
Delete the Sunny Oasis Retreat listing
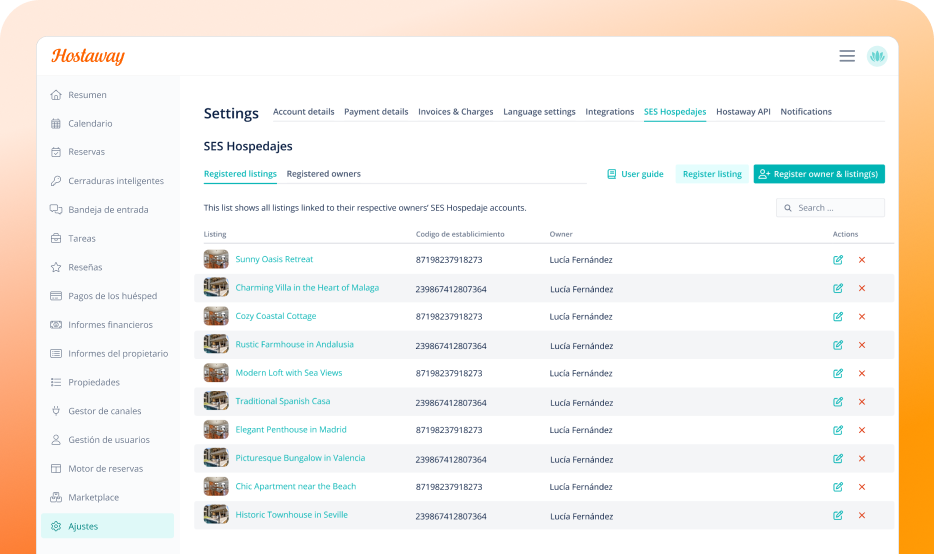tap(862, 260)
